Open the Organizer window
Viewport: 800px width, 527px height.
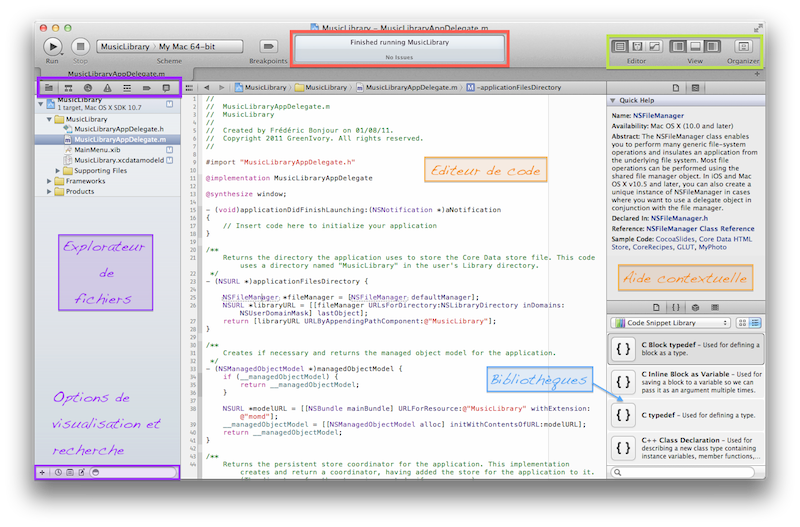coord(743,46)
